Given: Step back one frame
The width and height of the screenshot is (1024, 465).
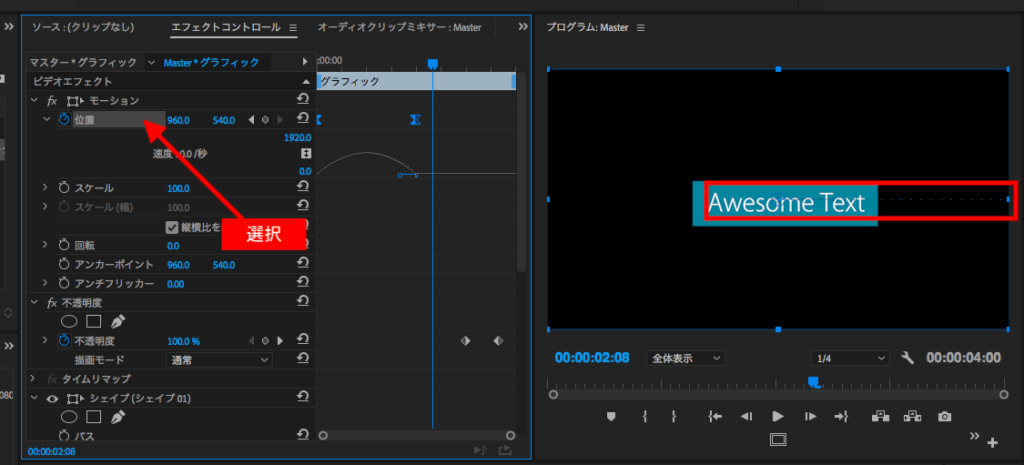Looking at the screenshot, I should pos(746,416).
